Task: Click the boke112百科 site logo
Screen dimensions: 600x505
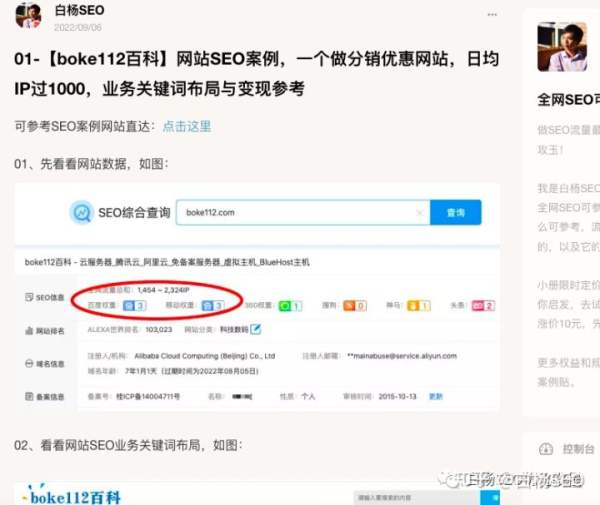Action: (x=72, y=496)
